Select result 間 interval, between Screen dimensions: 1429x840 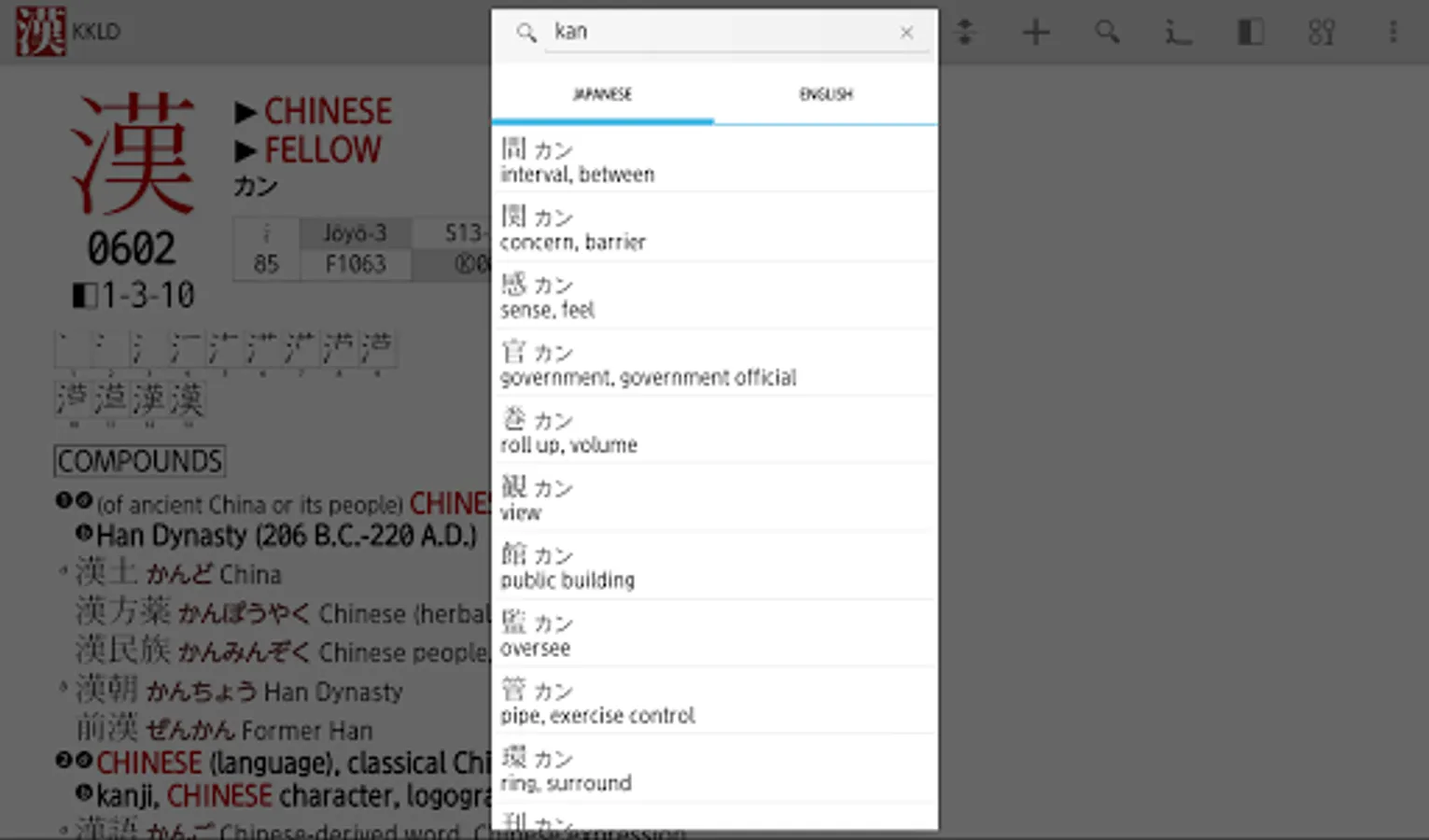tap(714, 160)
